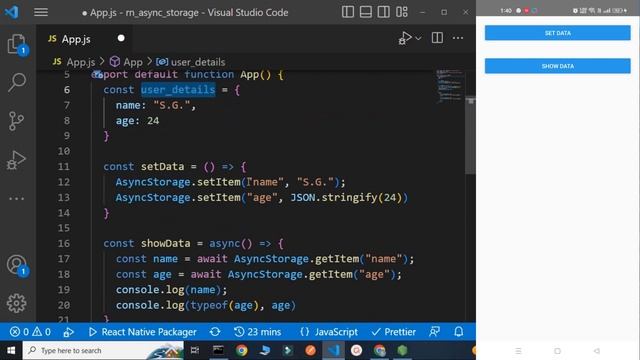Open the Explorer view in activity bar

[16, 44]
